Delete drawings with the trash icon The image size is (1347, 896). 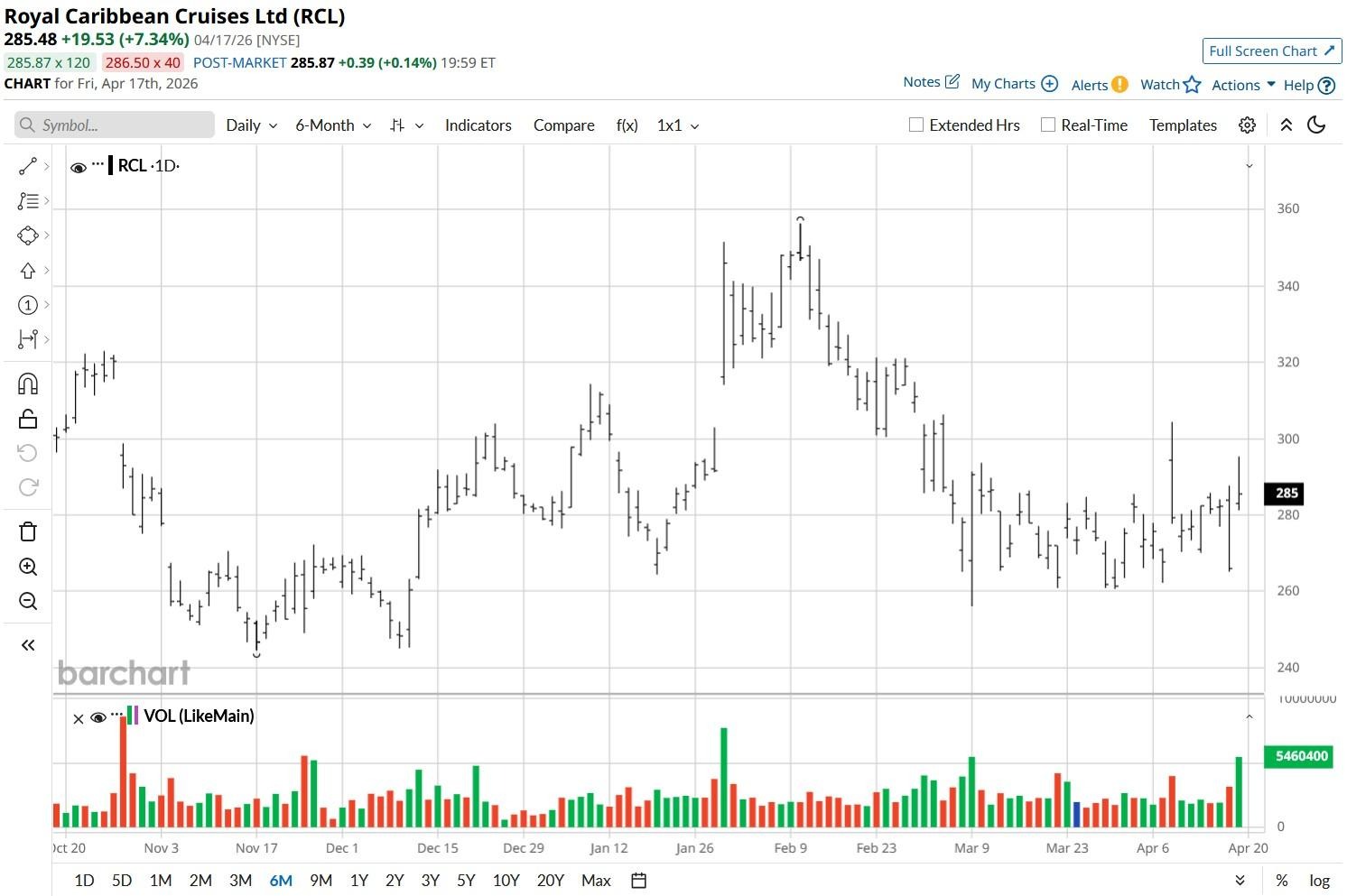point(28,531)
